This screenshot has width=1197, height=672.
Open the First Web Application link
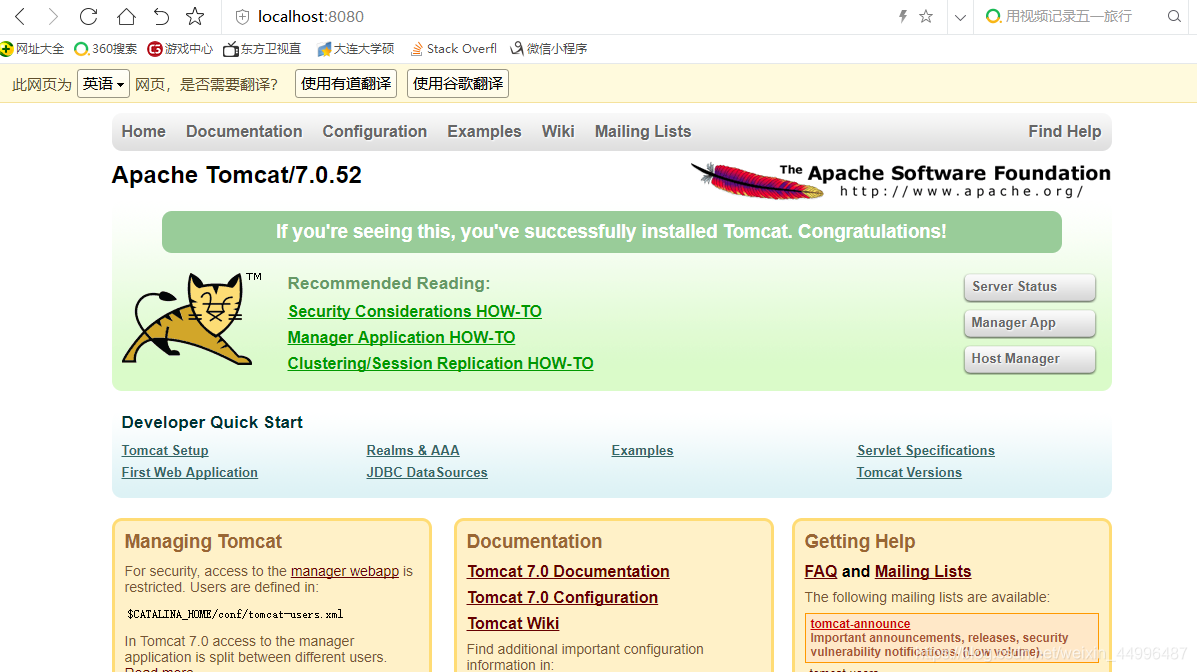pos(189,473)
